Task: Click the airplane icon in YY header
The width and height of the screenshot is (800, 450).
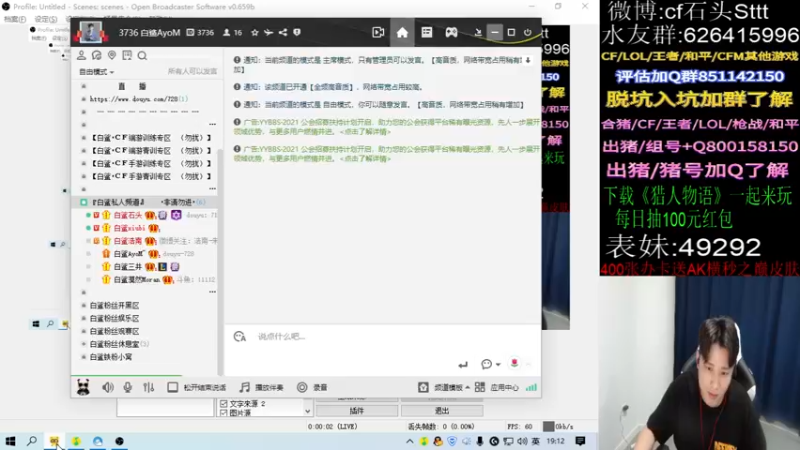Action: coord(268,33)
